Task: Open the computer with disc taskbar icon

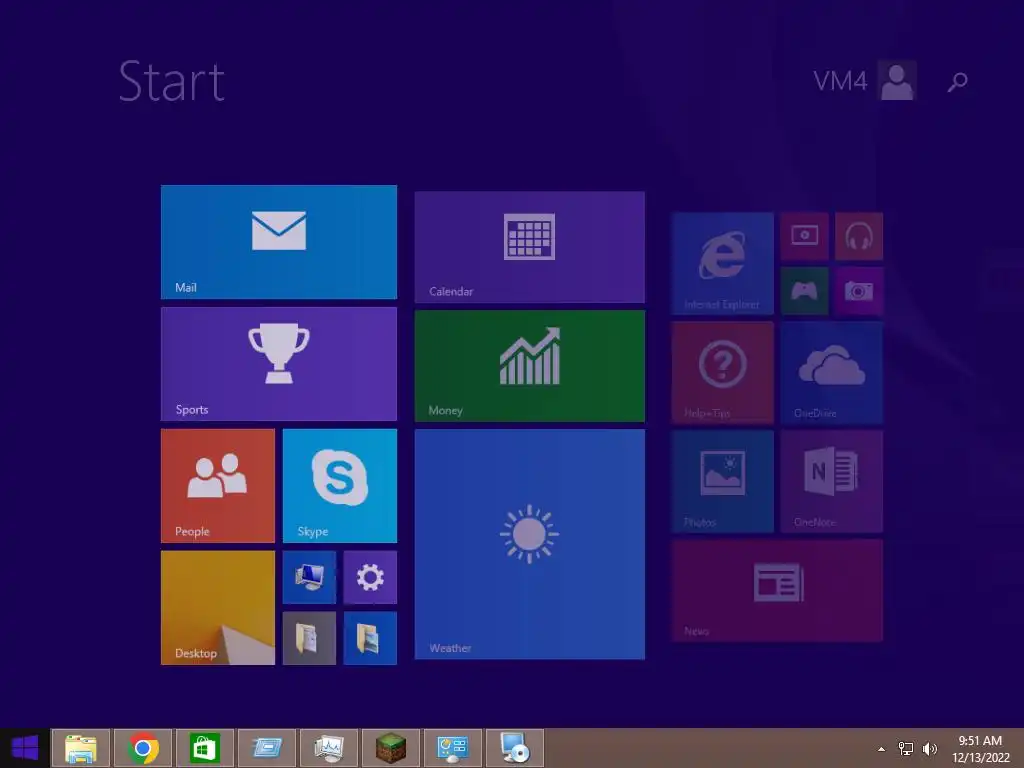Action: (515, 748)
